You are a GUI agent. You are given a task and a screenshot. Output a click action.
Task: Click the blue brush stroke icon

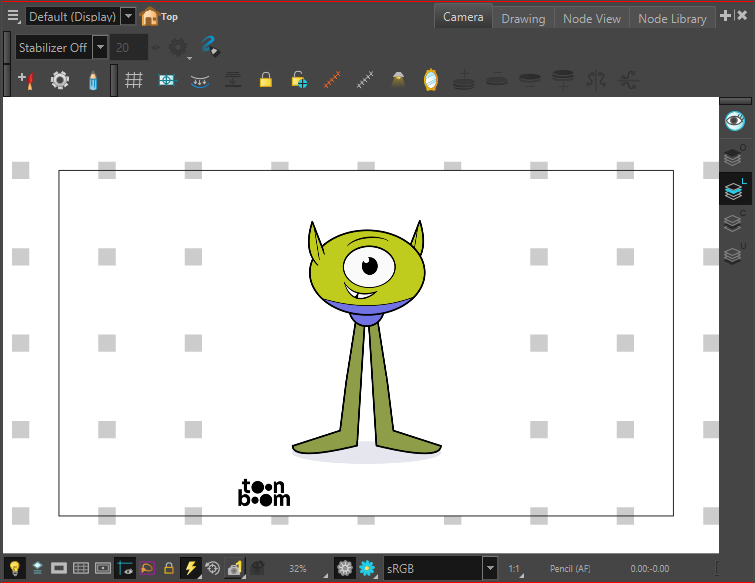(x=210, y=47)
